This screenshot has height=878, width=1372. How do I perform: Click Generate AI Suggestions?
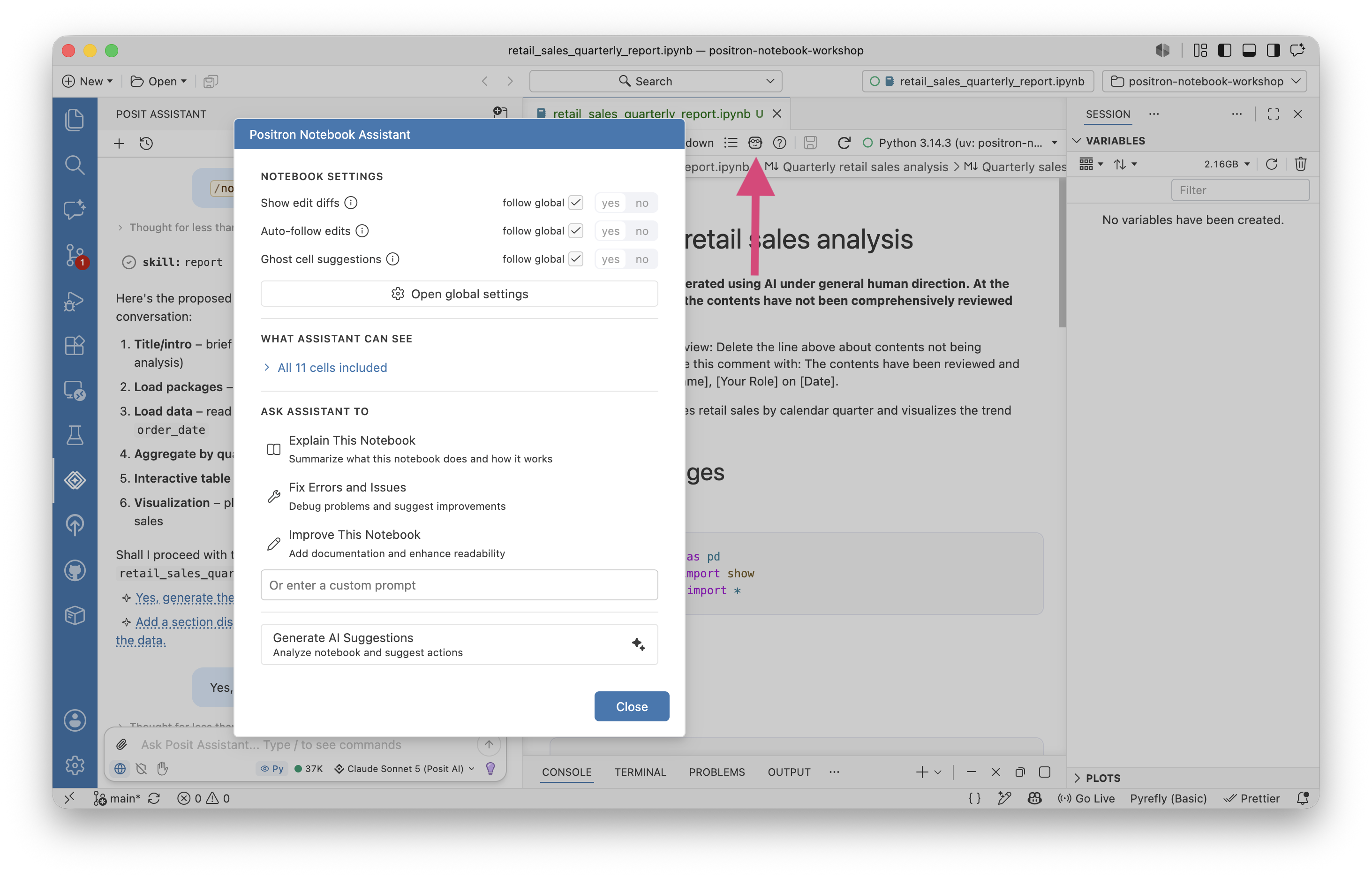[460, 644]
